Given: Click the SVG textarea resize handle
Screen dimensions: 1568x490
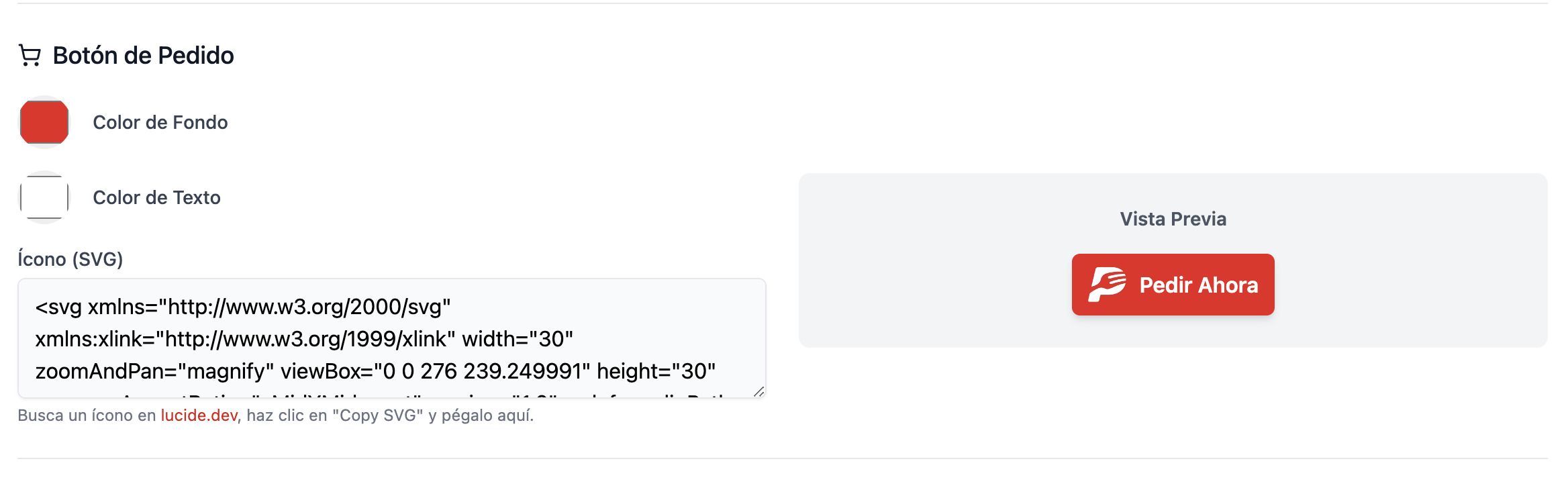Looking at the screenshot, I should tap(758, 391).
